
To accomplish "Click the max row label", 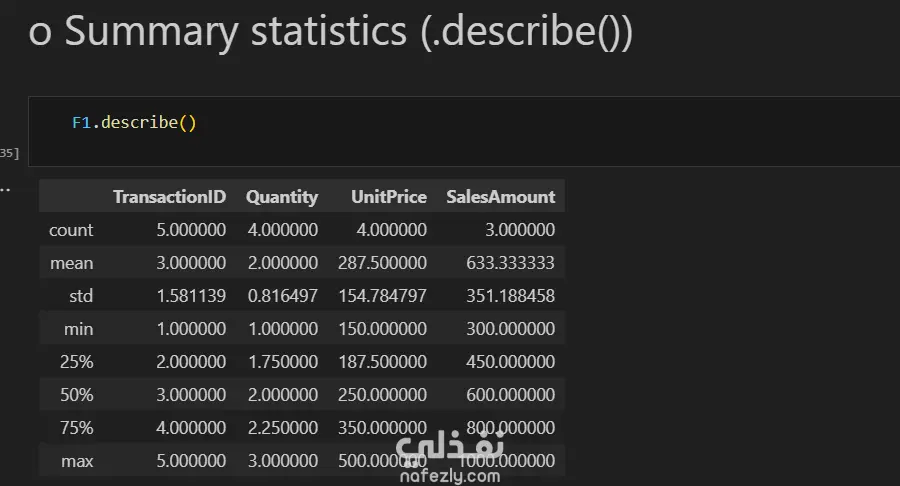I will pos(77,461).
